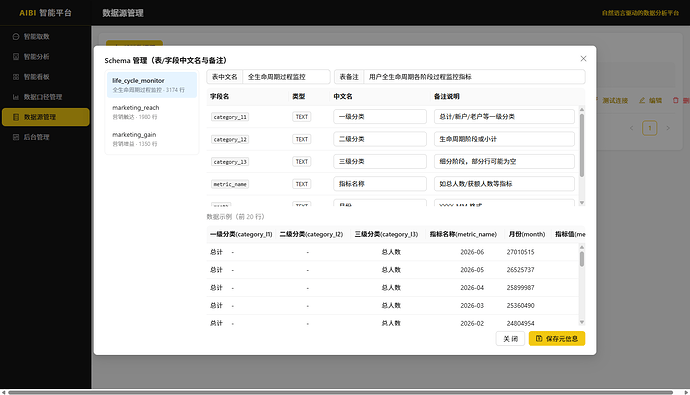Open the 智能分析 menu item
Screen dimensions: 690x395
pos(46,57)
